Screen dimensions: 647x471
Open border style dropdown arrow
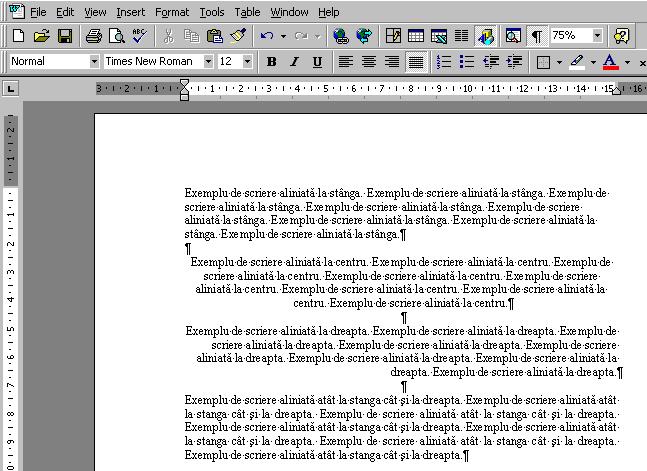tap(559, 62)
